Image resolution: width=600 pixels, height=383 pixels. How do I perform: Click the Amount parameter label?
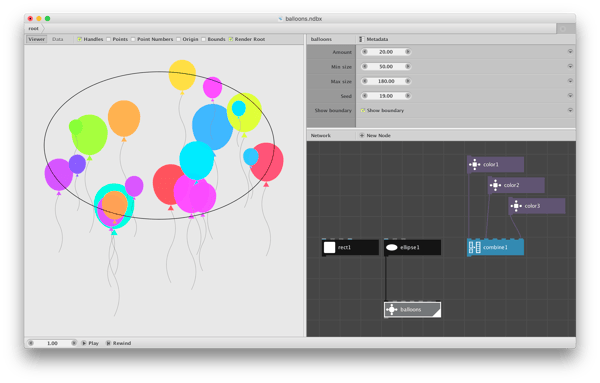coord(342,52)
